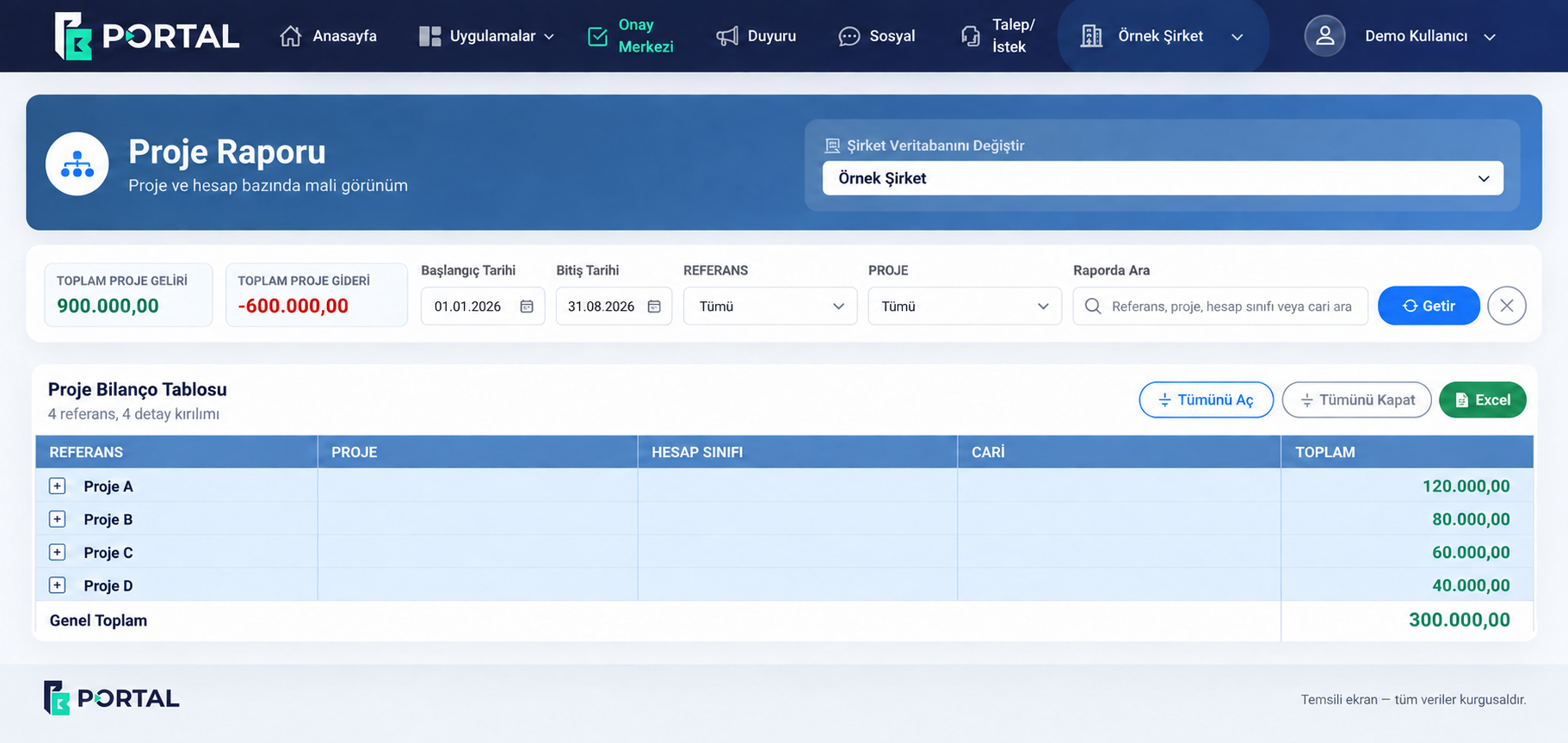Open the Bitiş Tarihi calendar picker icon

coord(654,306)
